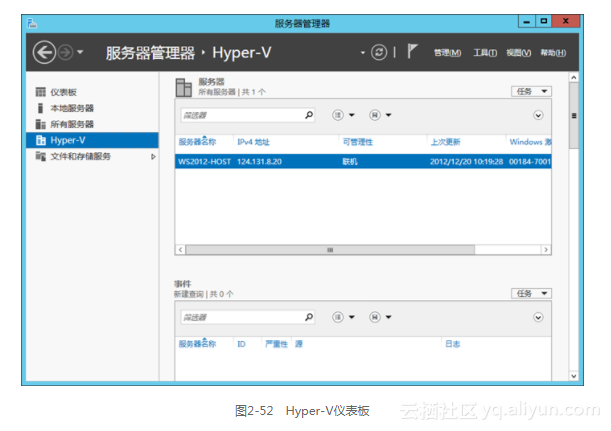
Task: Click the main vertical scrollbar thumb
Action: click(574, 115)
